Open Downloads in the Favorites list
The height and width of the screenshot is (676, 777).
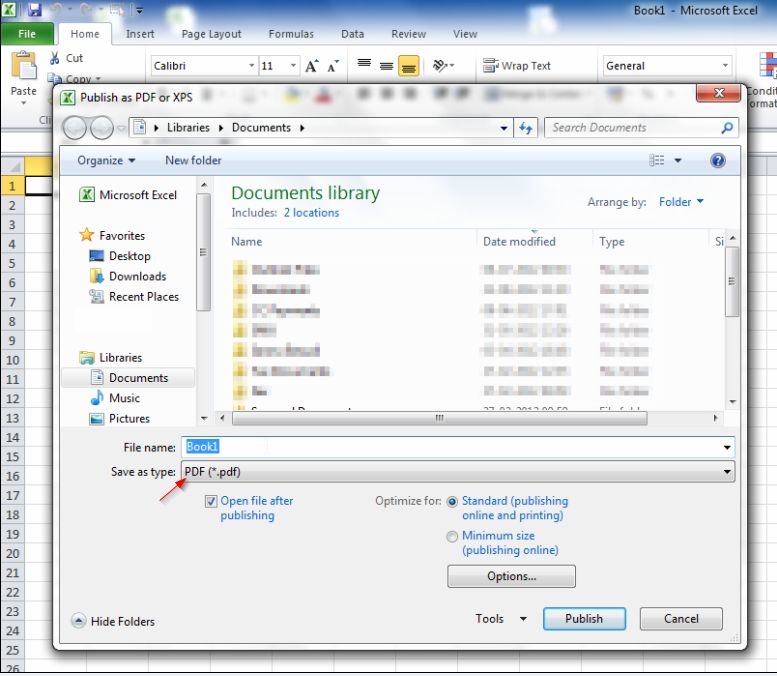click(128, 276)
